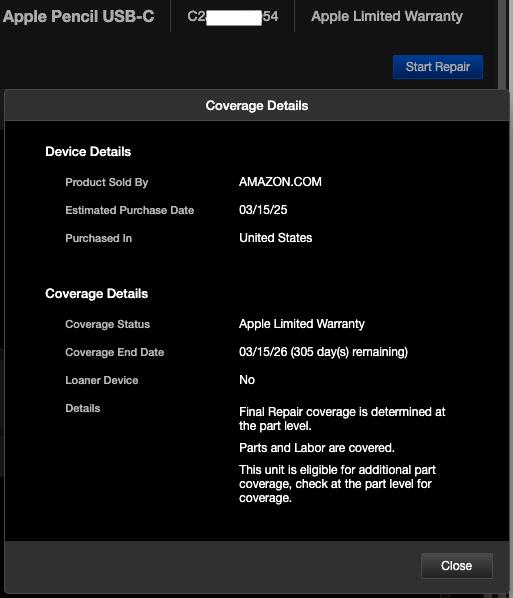Close the Coverage Details dialog
The image size is (513, 598).
pos(457,566)
